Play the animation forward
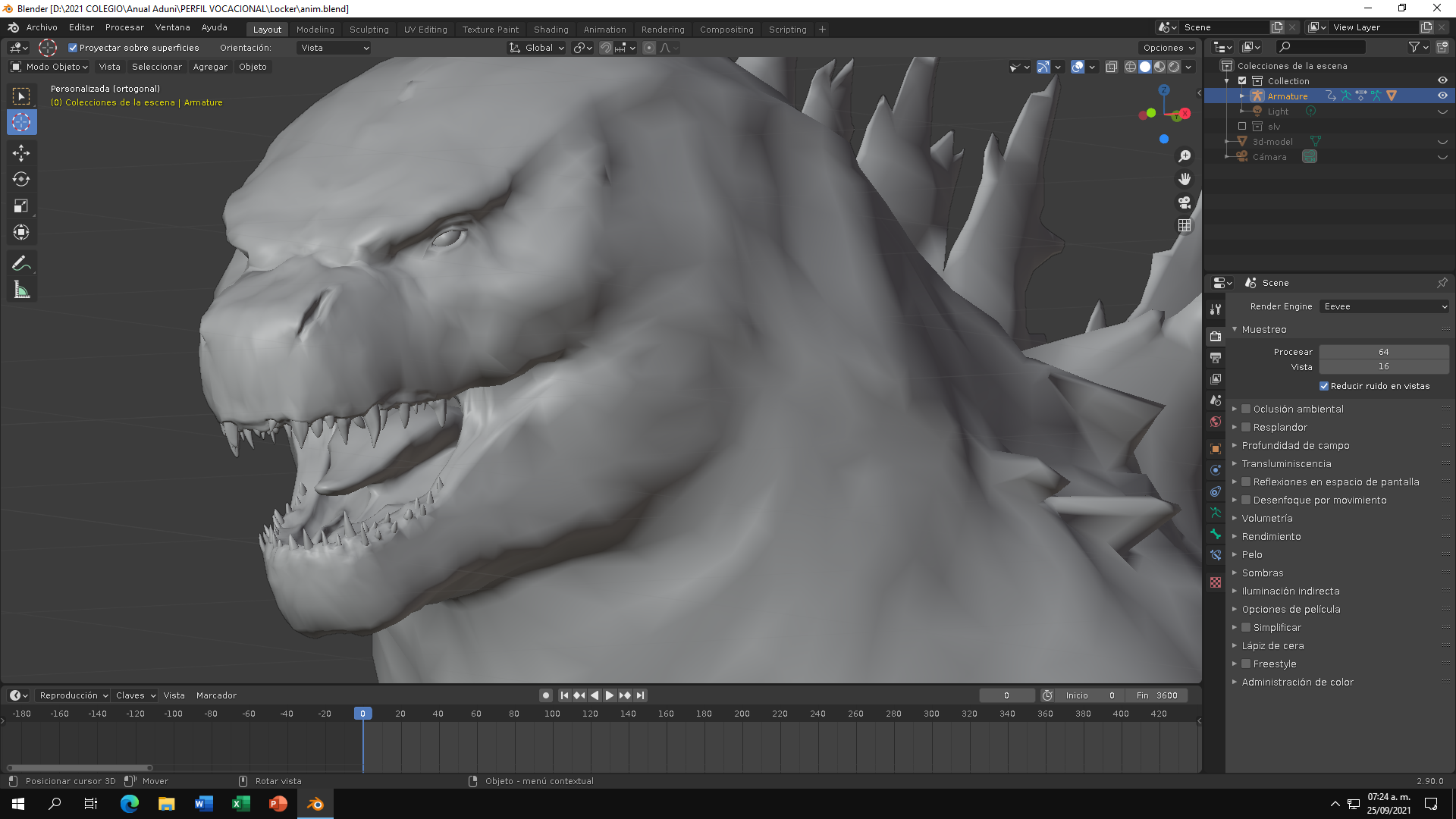The width and height of the screenshot is (1456, 819). pyautogui.click(x=609, y=695)
